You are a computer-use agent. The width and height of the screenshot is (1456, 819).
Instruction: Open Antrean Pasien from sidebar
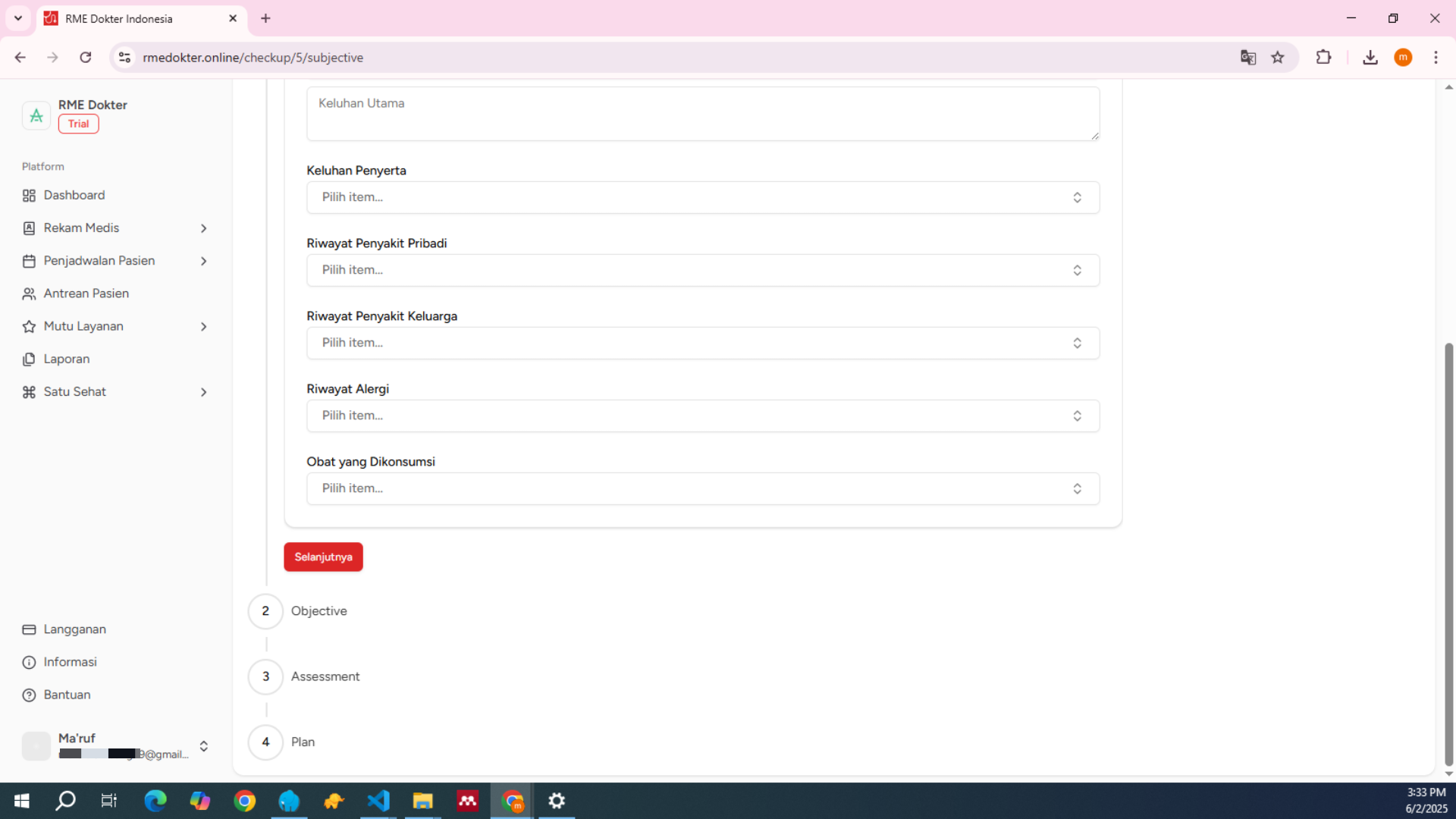click(x=86, y=293)
